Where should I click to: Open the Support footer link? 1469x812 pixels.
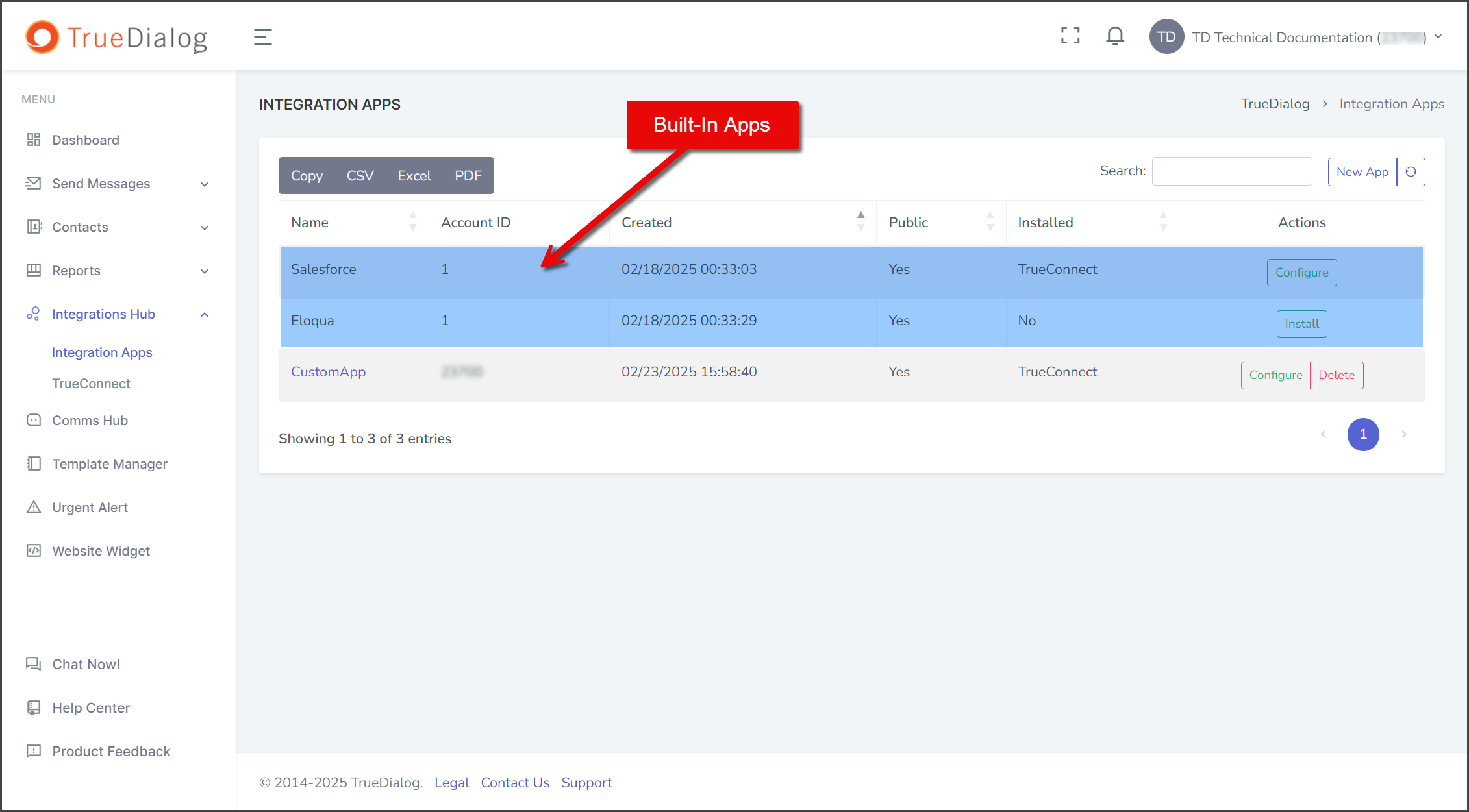pos(586,783)
